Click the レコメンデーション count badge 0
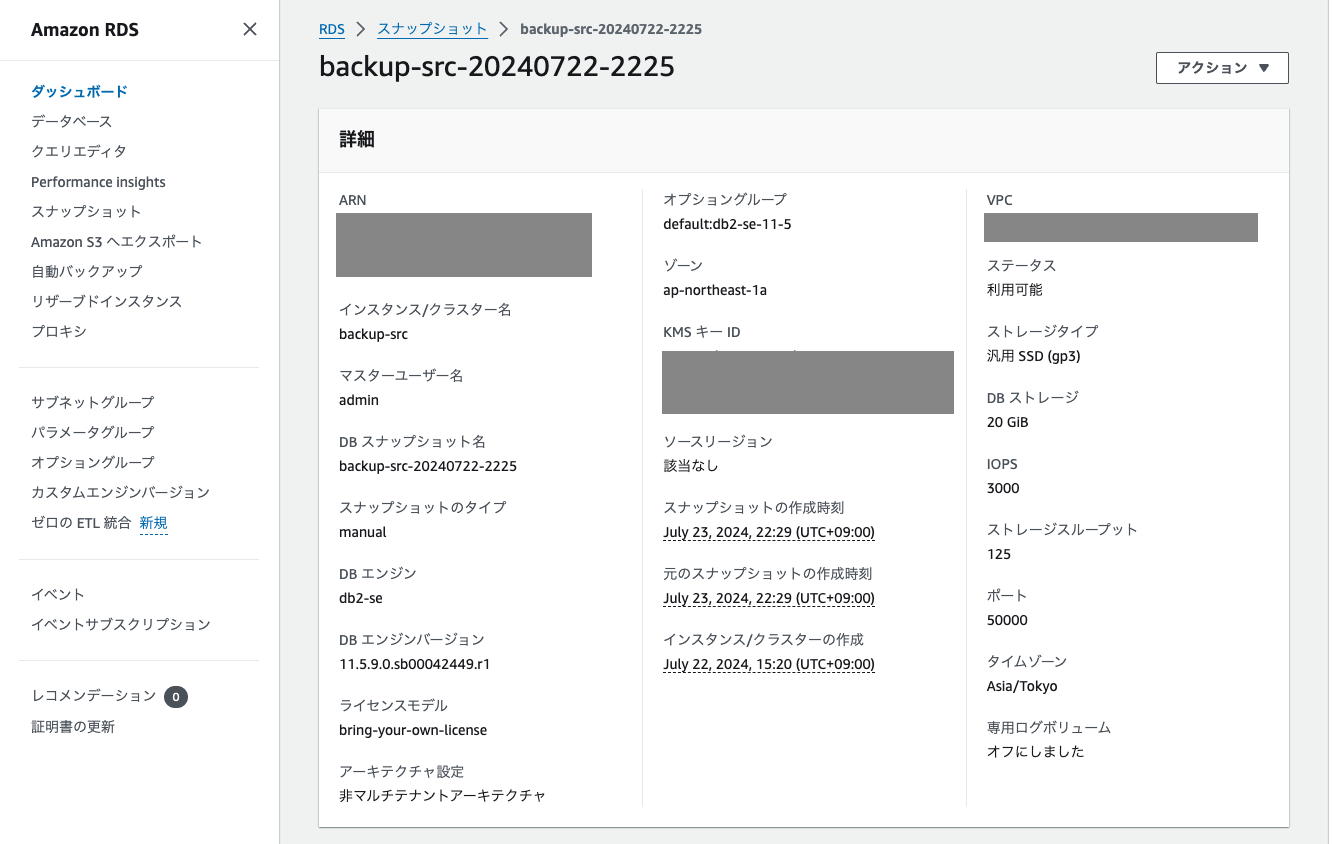The height and width of the screenshot is (844, 1332). 176,697
